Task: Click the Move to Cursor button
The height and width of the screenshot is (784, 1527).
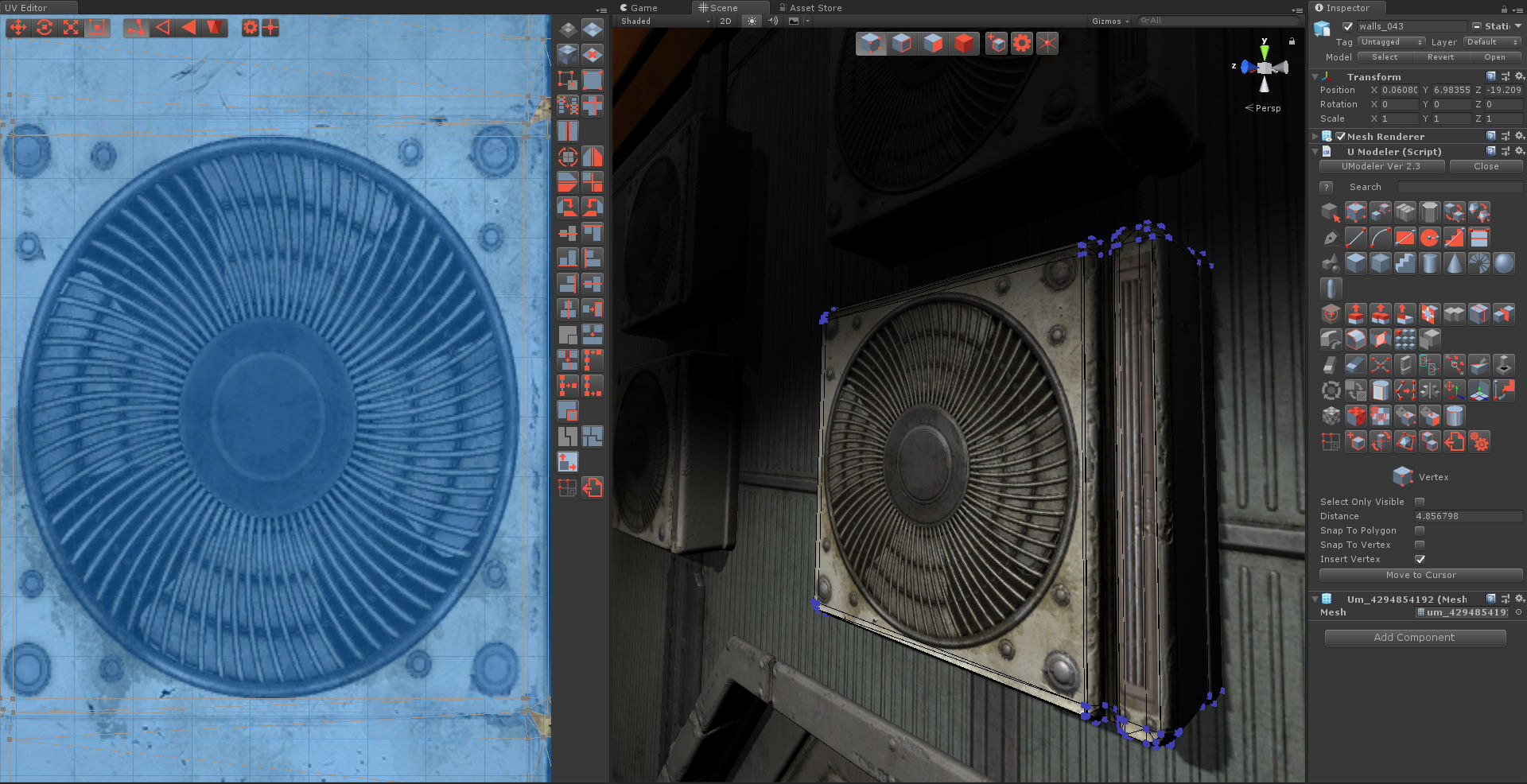Action: [1421, 575]
